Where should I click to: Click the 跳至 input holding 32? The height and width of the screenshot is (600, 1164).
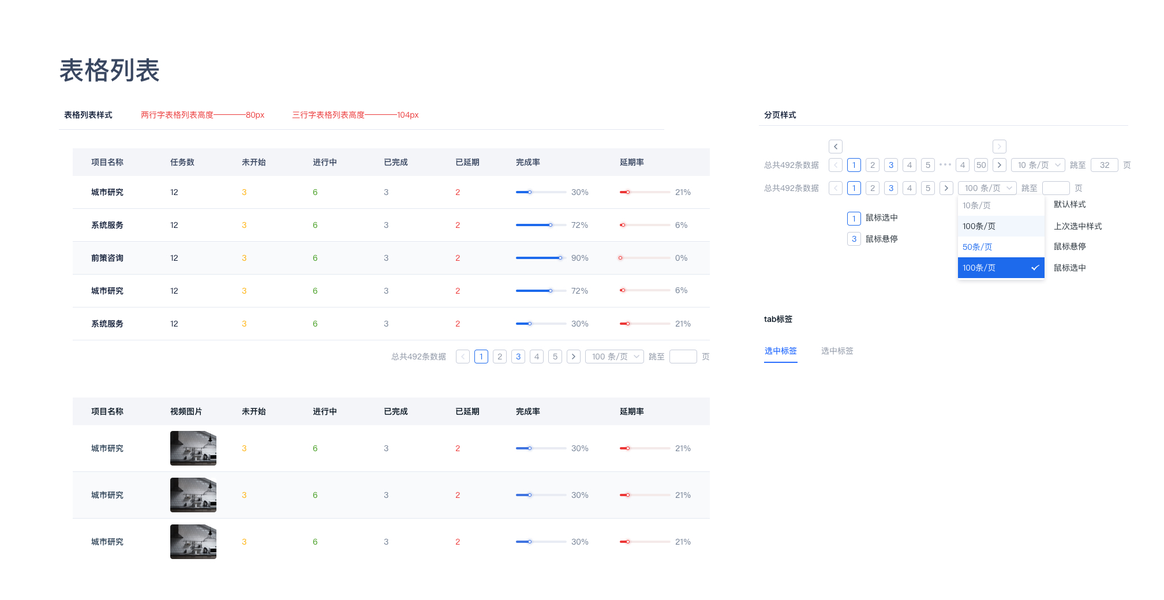coord(1105,165)
